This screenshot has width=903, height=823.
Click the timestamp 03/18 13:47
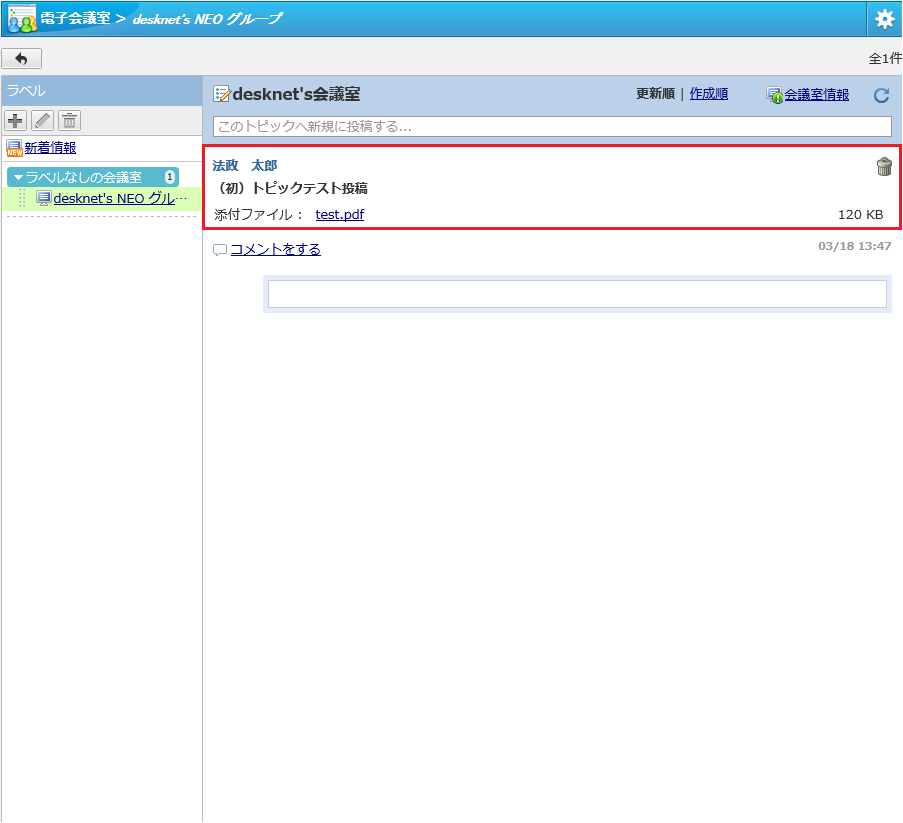pos(855,246)
